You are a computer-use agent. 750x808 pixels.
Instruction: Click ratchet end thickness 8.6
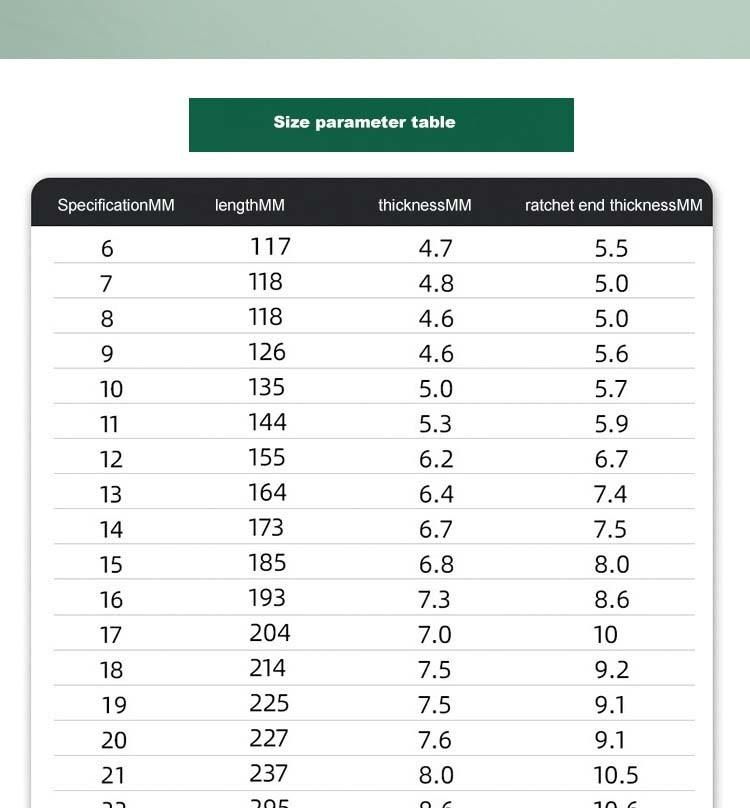coord(612,600)
